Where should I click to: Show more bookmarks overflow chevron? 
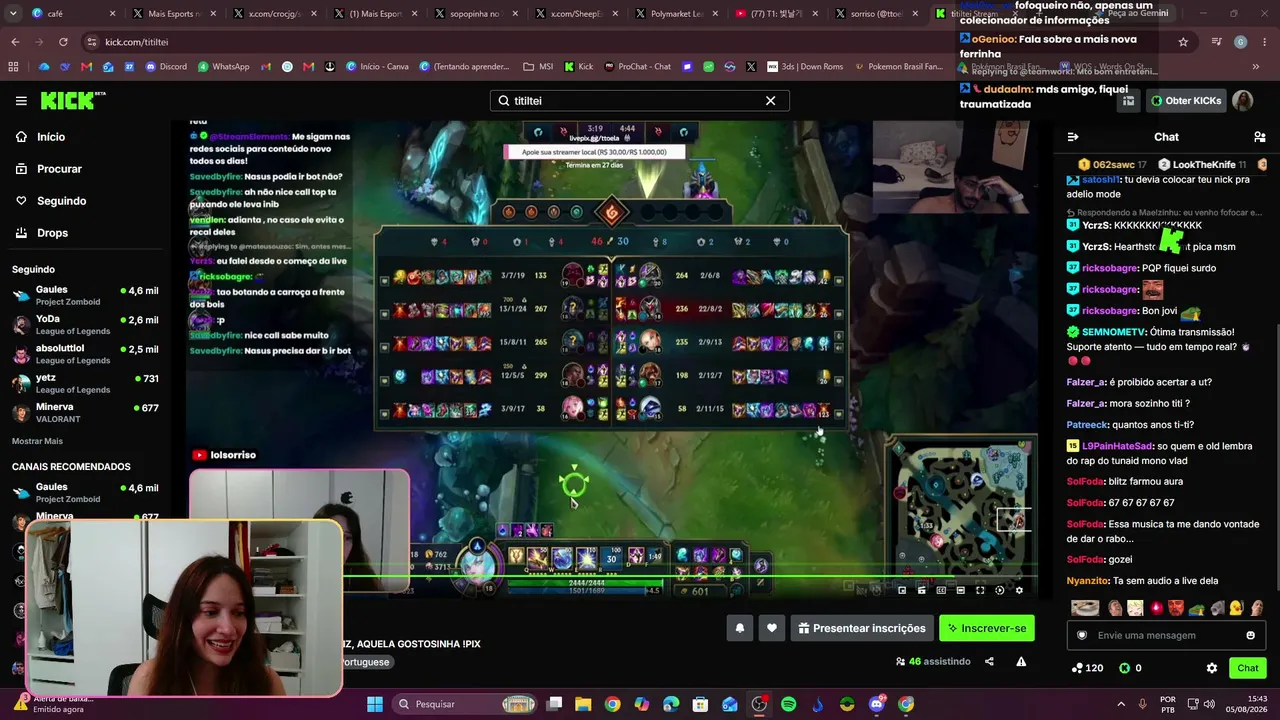click(x=1256, y=67)
